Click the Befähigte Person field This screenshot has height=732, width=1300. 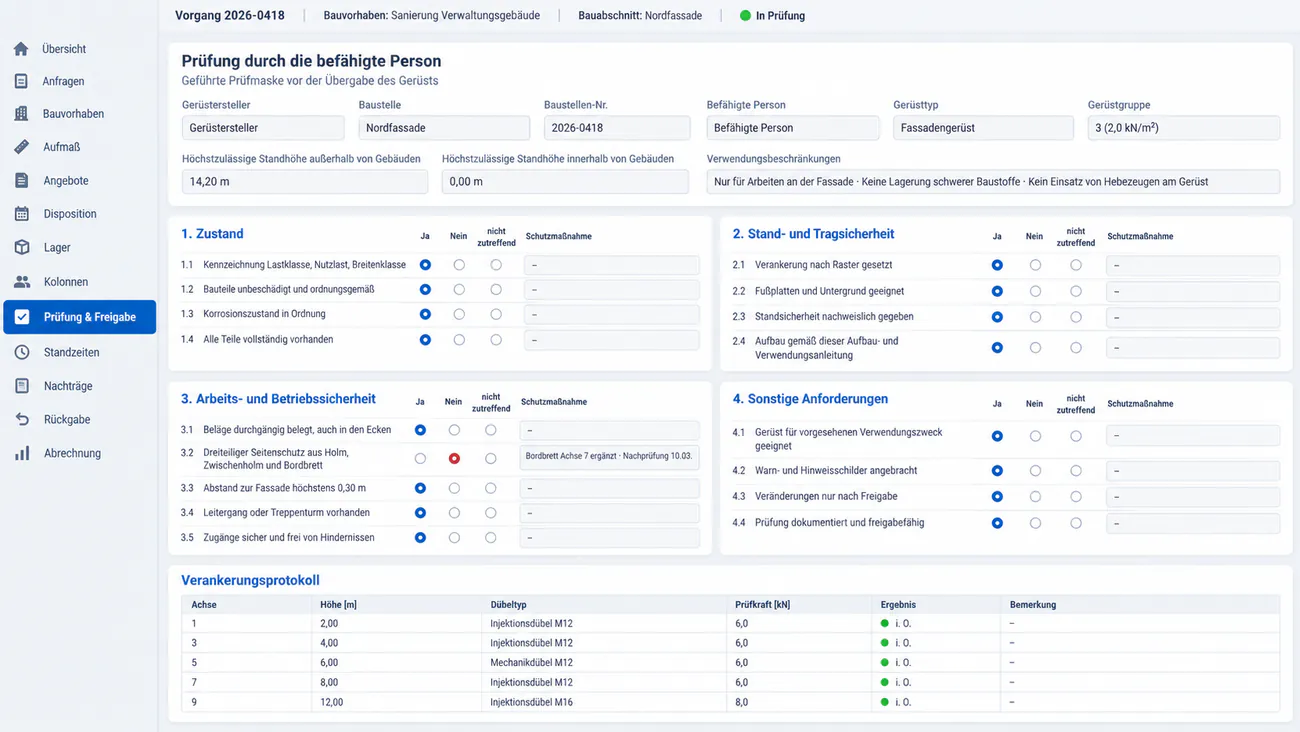point(793,128)
